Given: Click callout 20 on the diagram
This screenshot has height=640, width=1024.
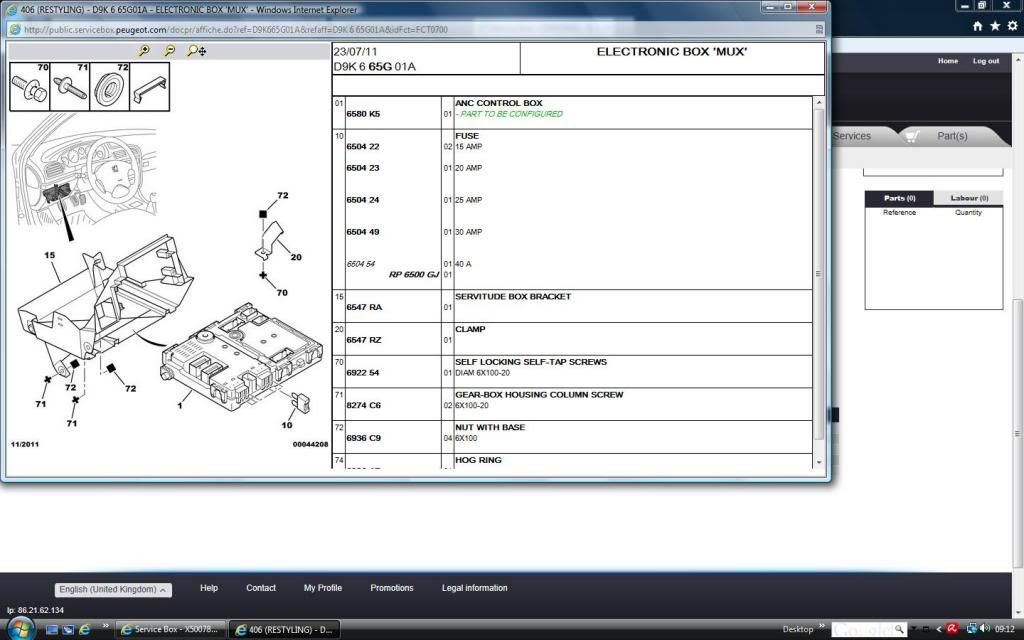Looking at the screenshot, I should 296,257.
